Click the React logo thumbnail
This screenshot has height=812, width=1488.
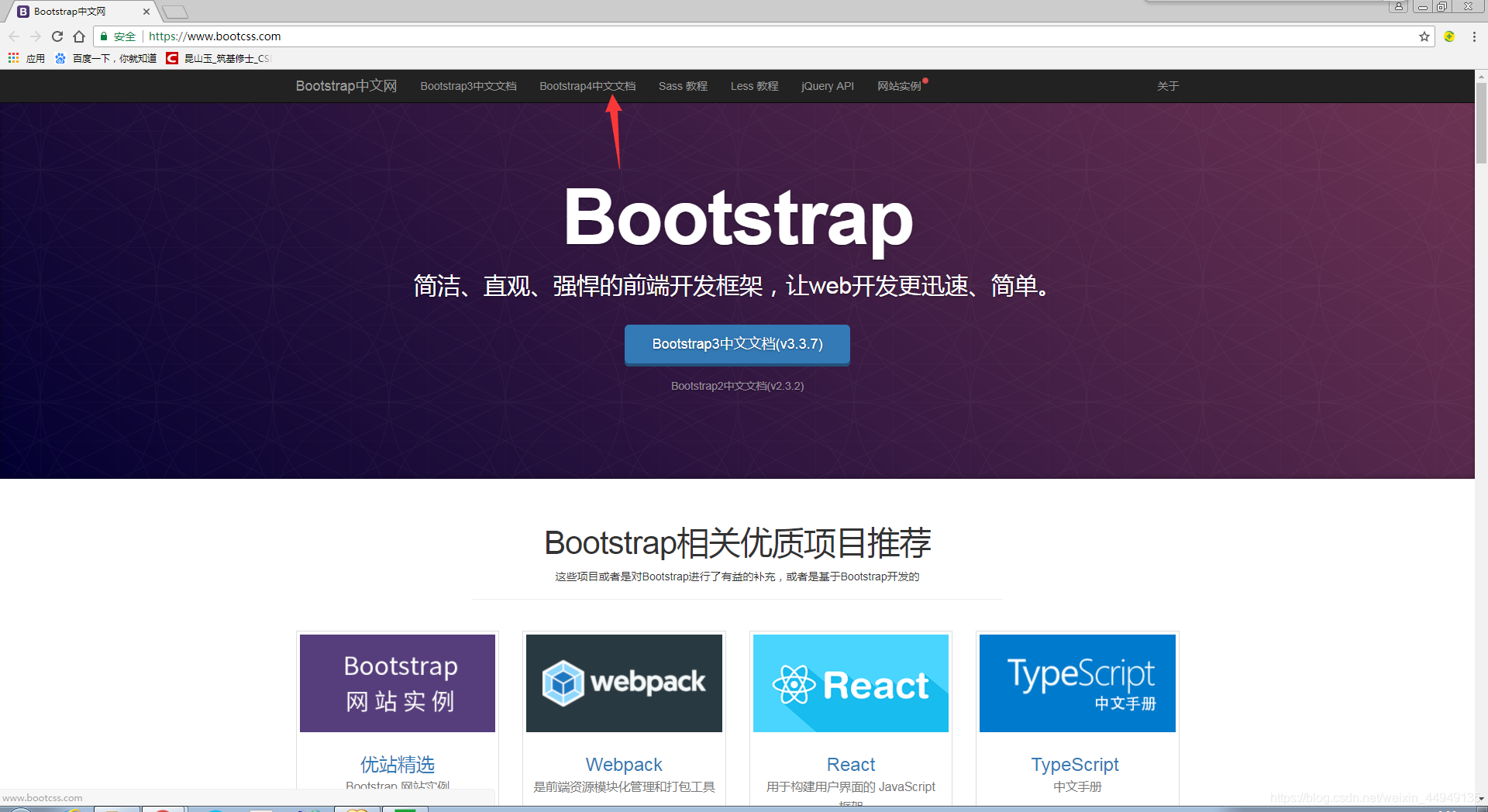coord(850,683)
